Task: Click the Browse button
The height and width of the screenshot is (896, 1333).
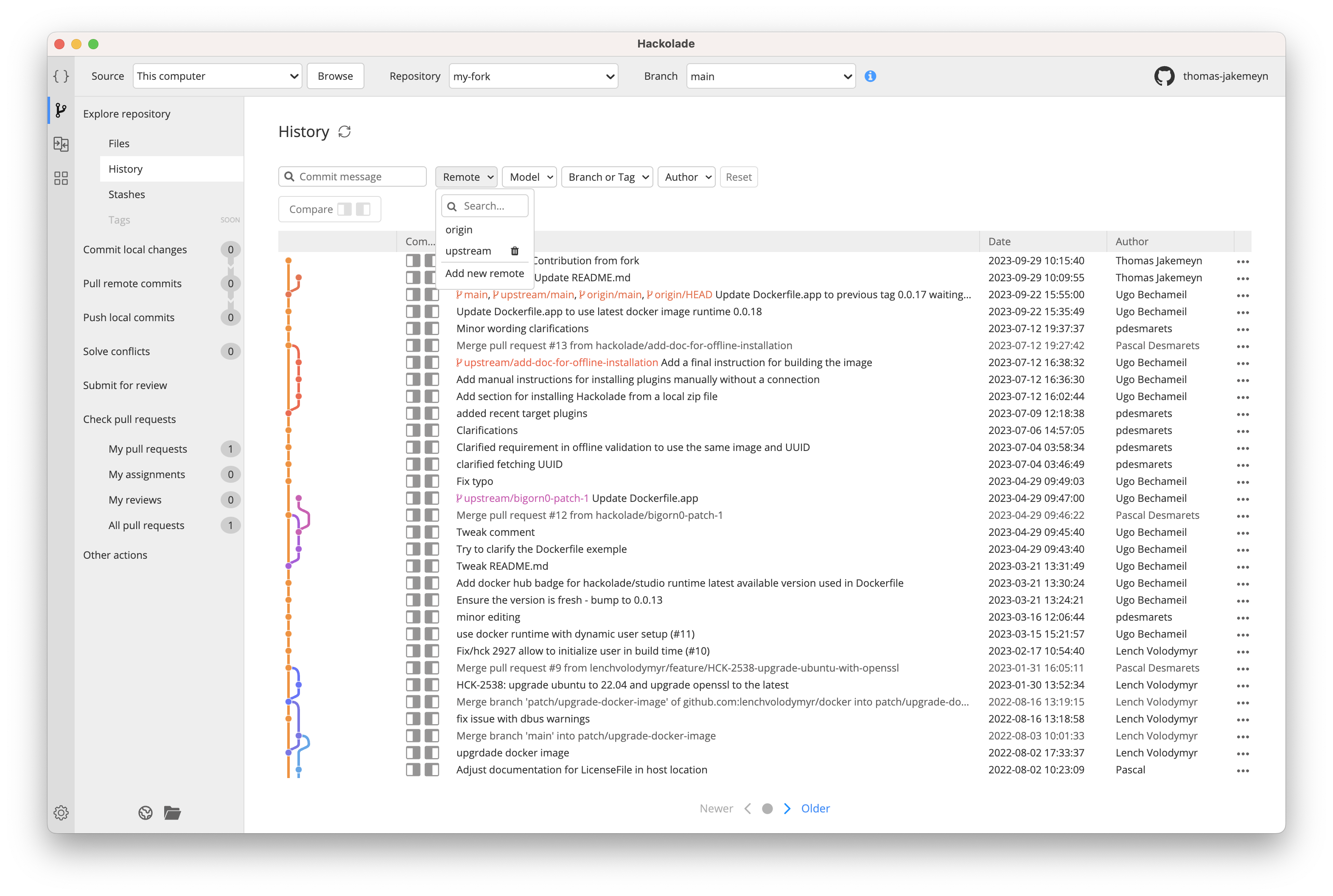Action: [336, 76]
